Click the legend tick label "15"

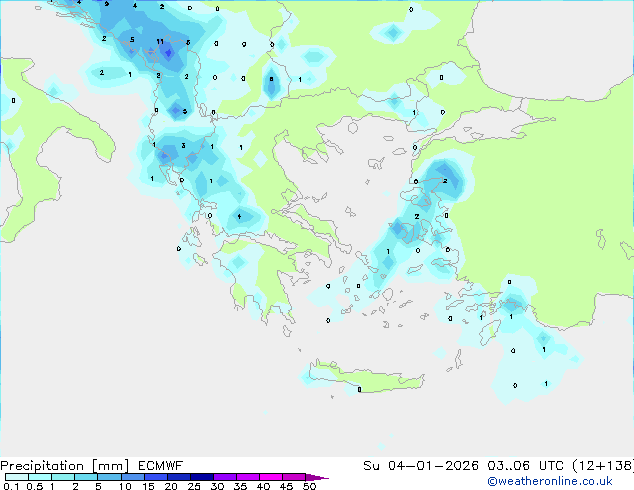pyautogui.click(x=148, y=486)
